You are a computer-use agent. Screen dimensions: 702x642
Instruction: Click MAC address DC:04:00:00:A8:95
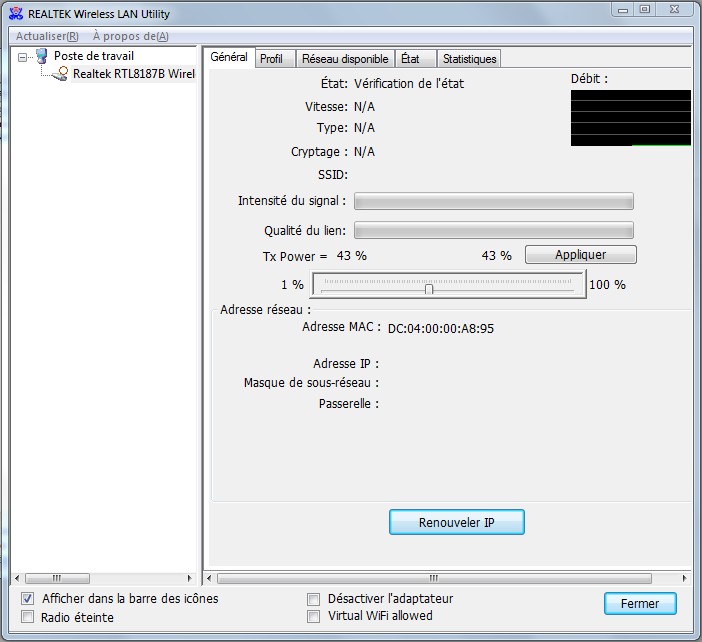coord(441,329)
